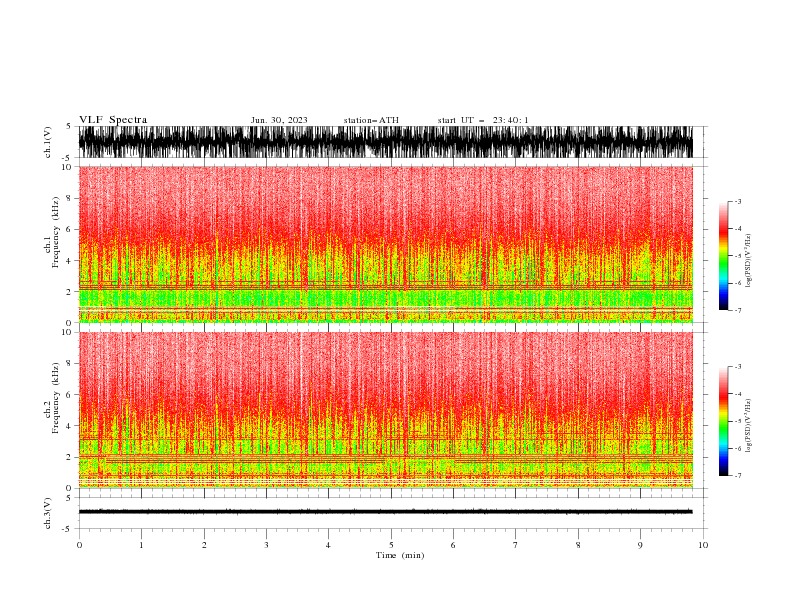The width and height of the screenshot is (792, 612).
Task: Click the ch.2 spectrogram panel
Action: 386,410
